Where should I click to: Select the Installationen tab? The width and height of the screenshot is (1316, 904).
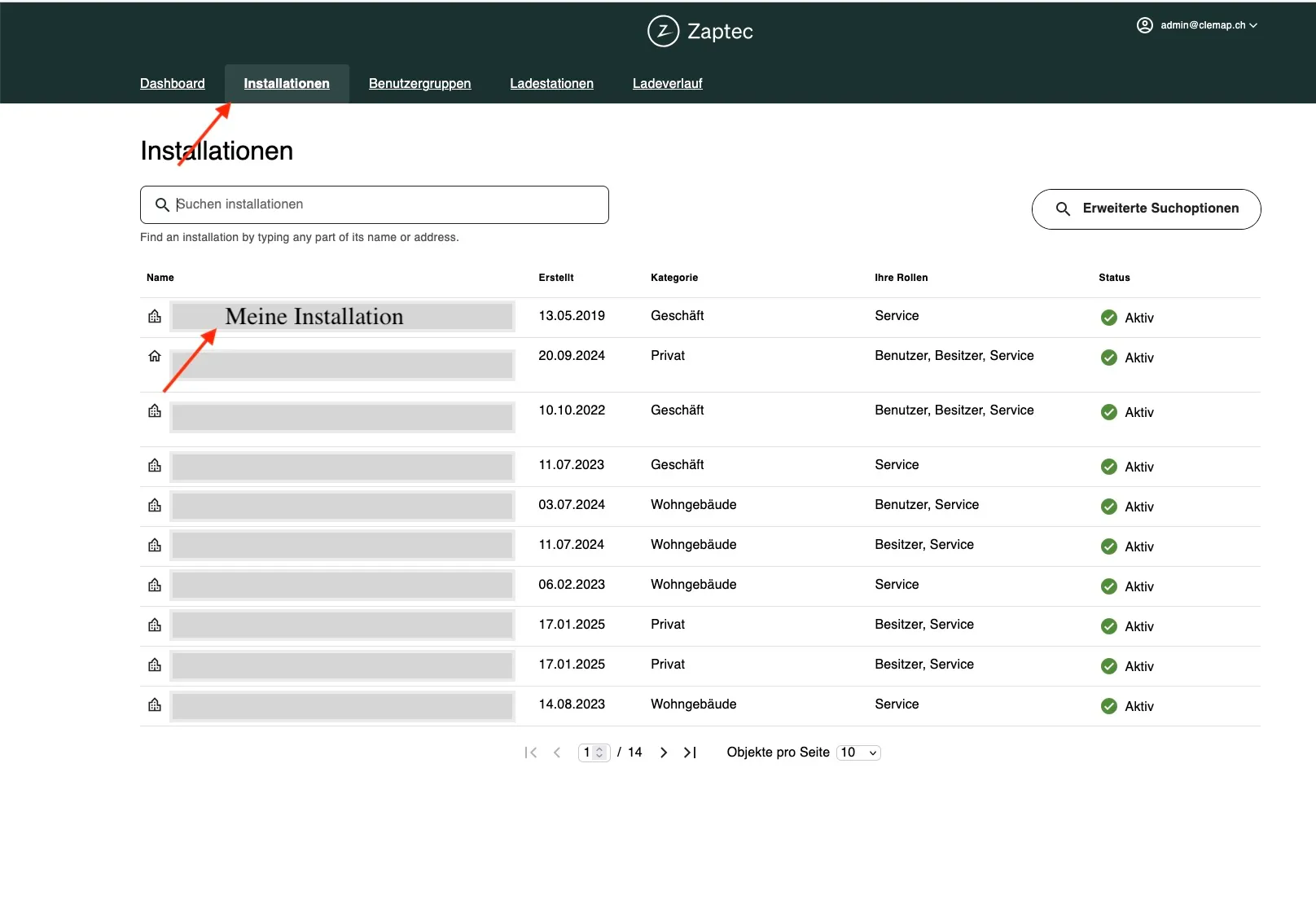287,83
